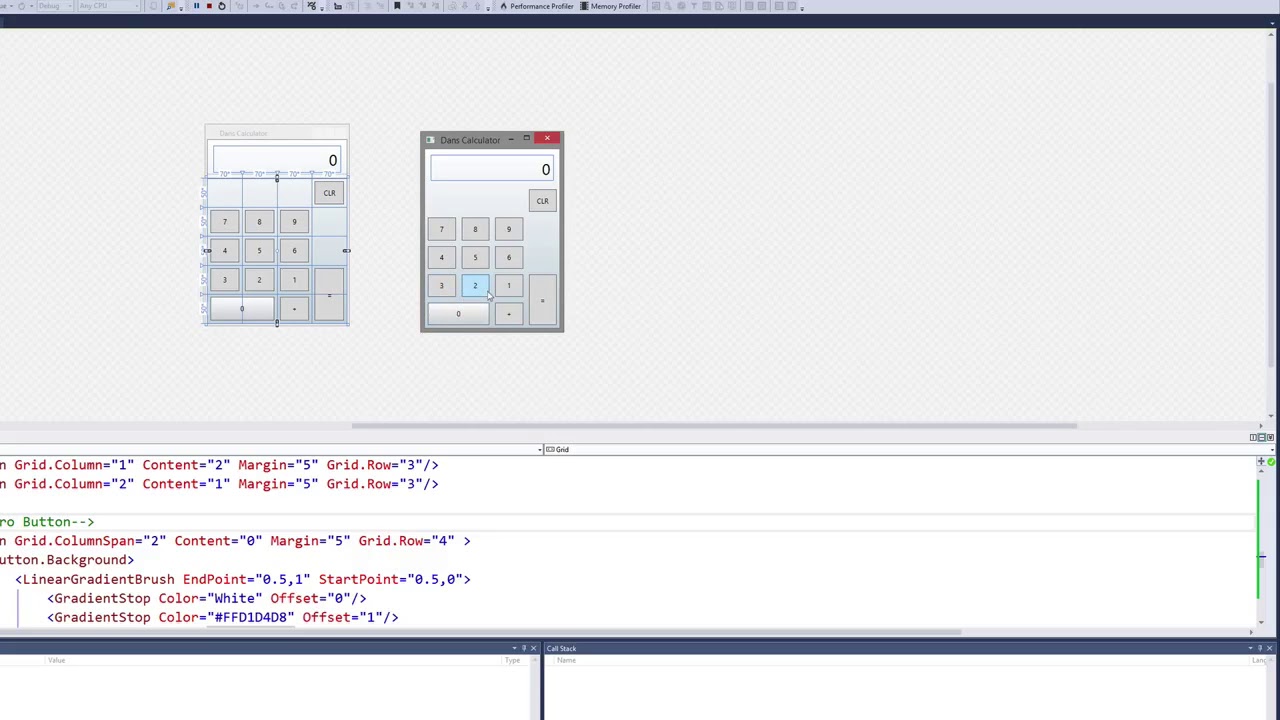This screenshot has width=1280, height=720.
Task: Click the utton.Background tag text
Action: pyautogui.click(x=67, y=560)
